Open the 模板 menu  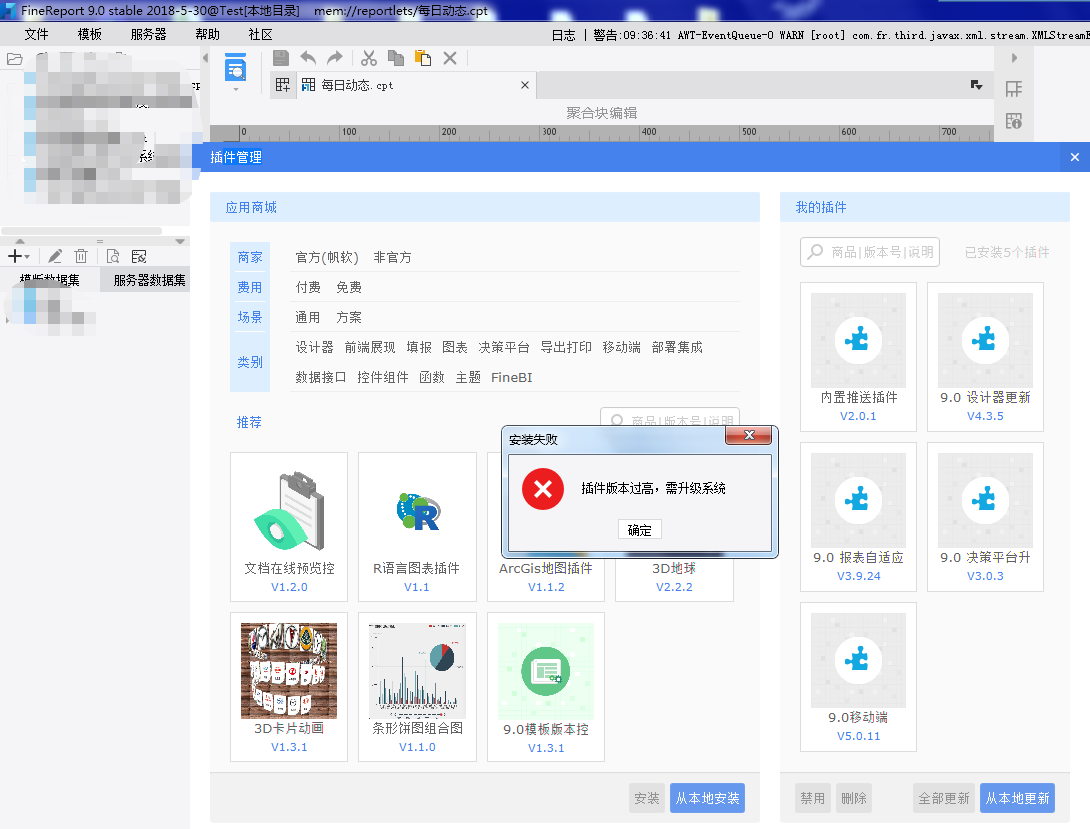90,34
